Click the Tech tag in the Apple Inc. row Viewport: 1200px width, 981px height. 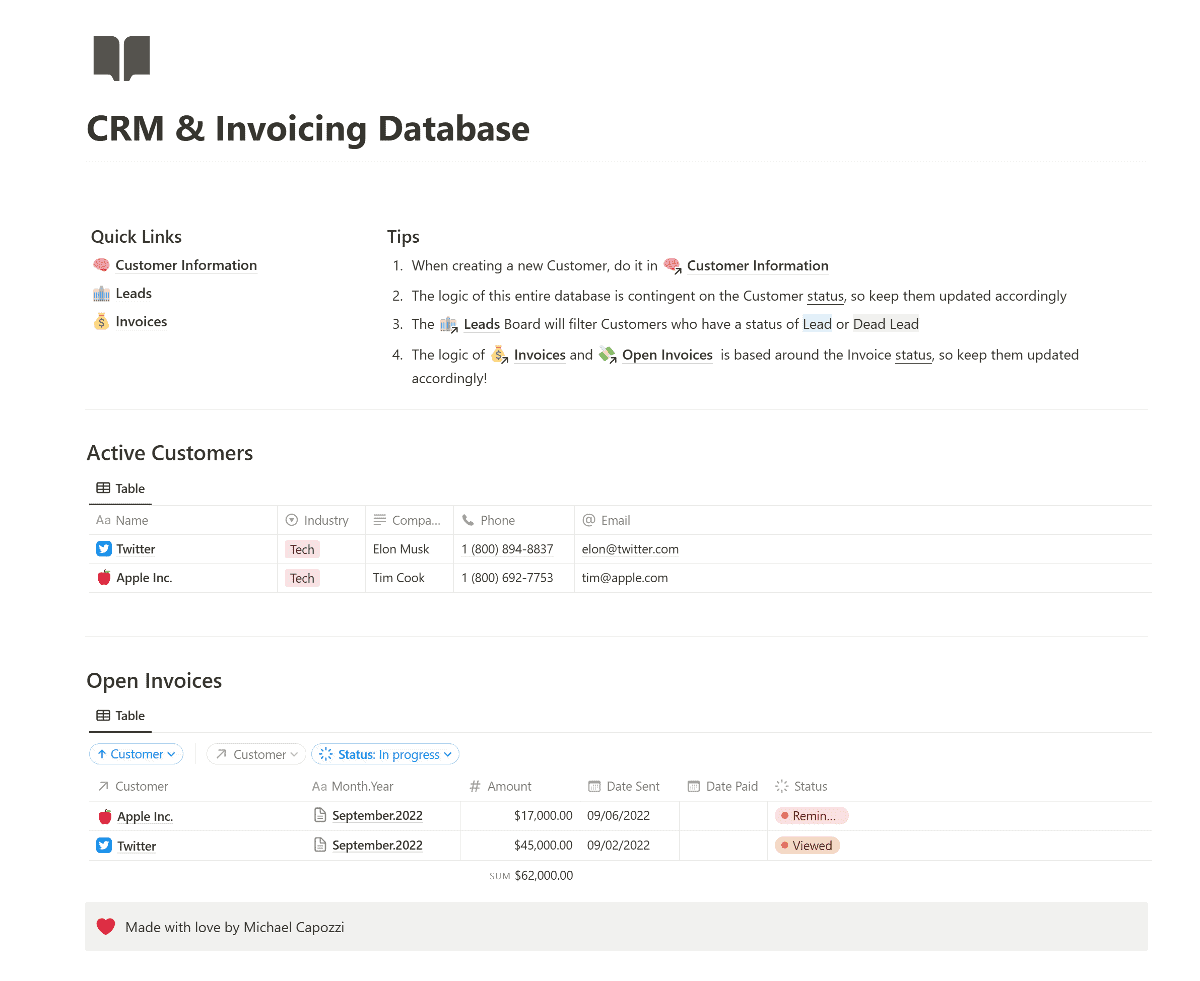tap(302, 578)
